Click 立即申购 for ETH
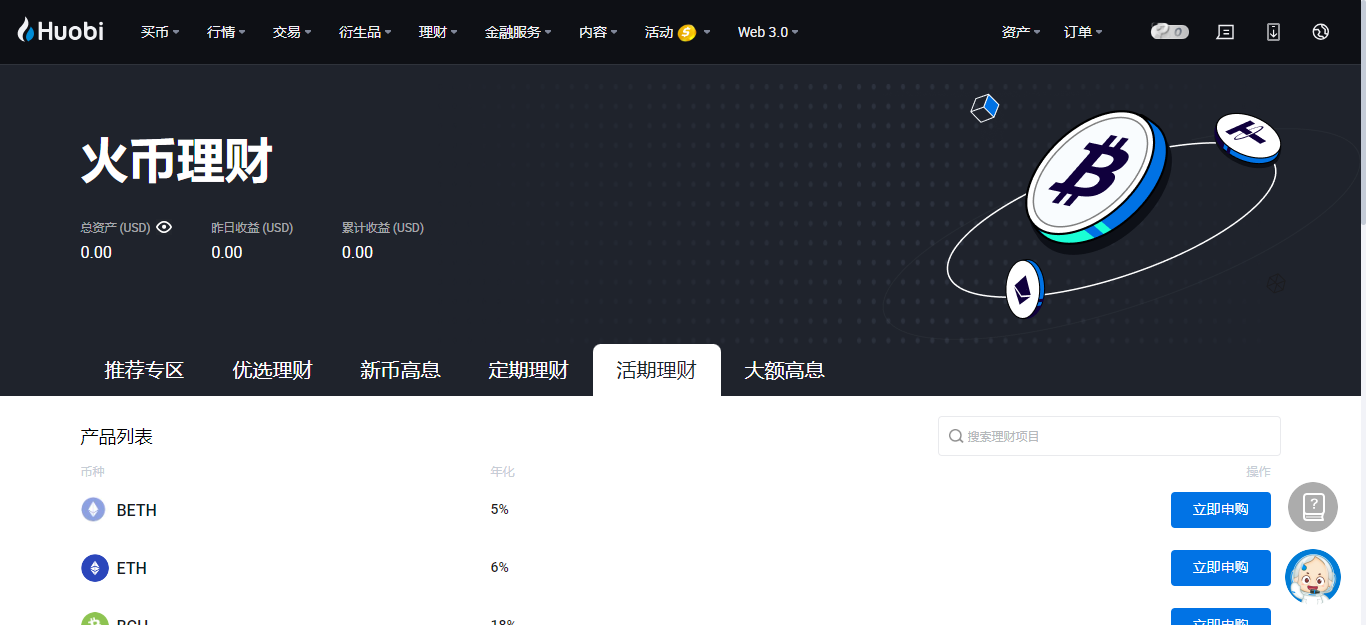 pyautogui.click(x=1221, y=568)
